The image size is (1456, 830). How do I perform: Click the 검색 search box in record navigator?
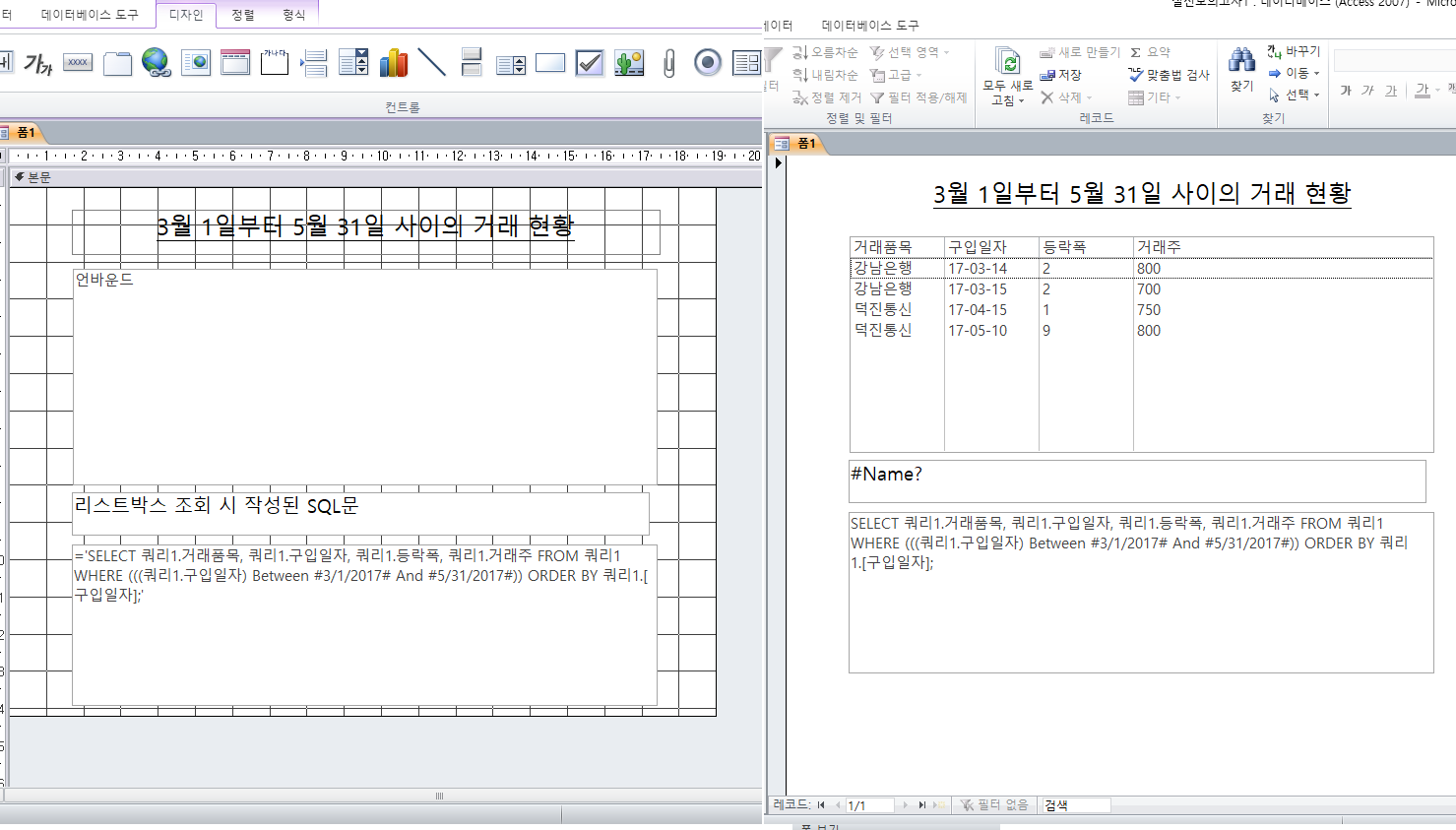(x=1075, y=805)
